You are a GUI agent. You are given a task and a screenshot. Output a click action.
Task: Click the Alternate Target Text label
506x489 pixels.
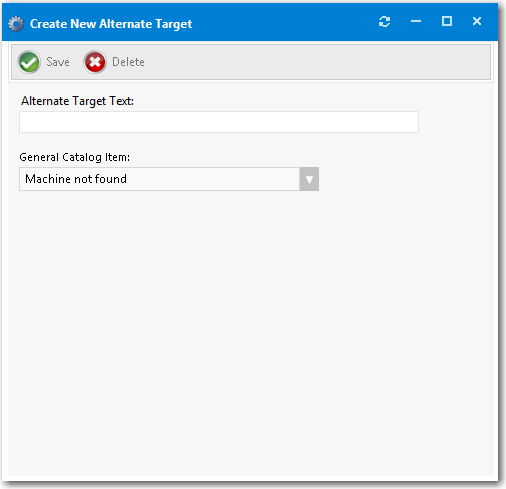[x=77, y=101]
